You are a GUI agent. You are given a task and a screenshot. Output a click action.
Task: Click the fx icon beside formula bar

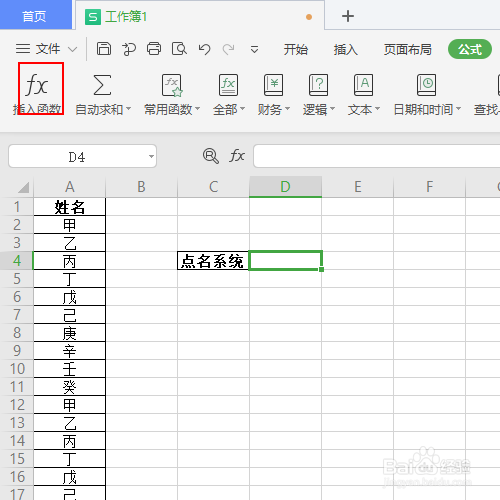[237, 155]
